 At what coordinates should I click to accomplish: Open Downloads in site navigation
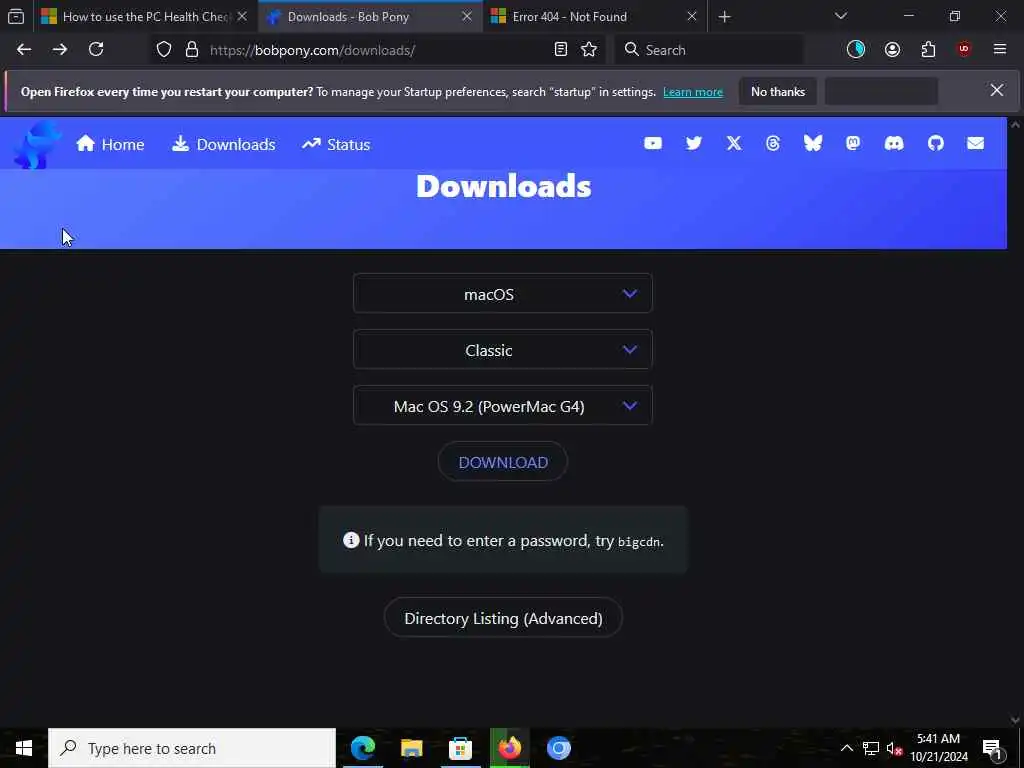223,144
